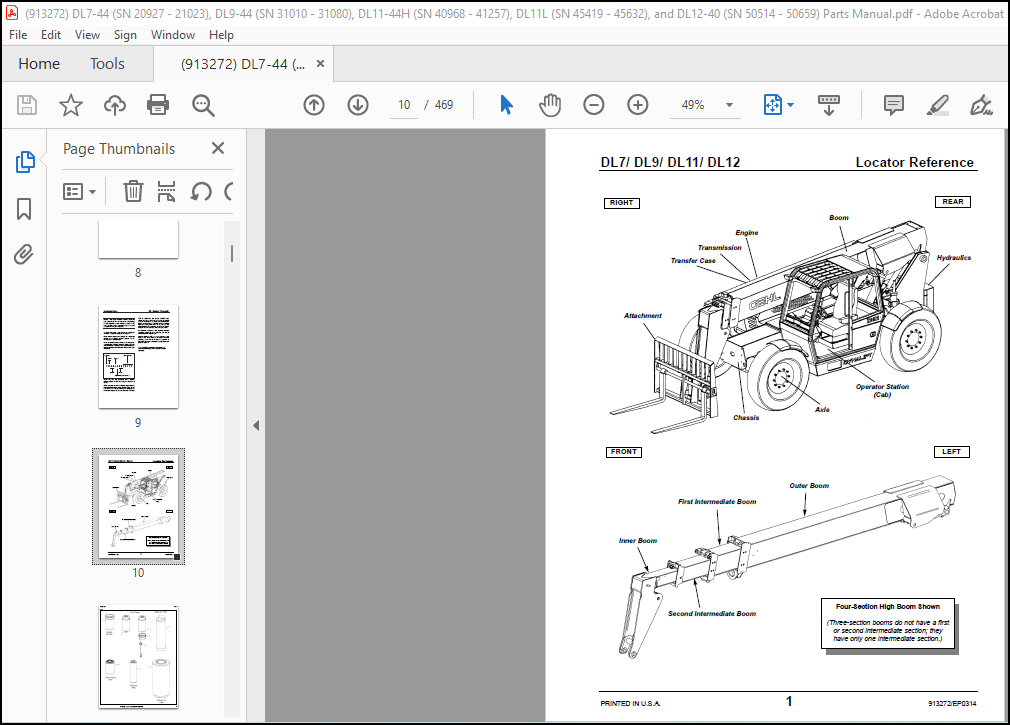Show Page Thumbnails sidebar icon
This screenshot has width=1010, height=725.
click(x=24, y=162)
